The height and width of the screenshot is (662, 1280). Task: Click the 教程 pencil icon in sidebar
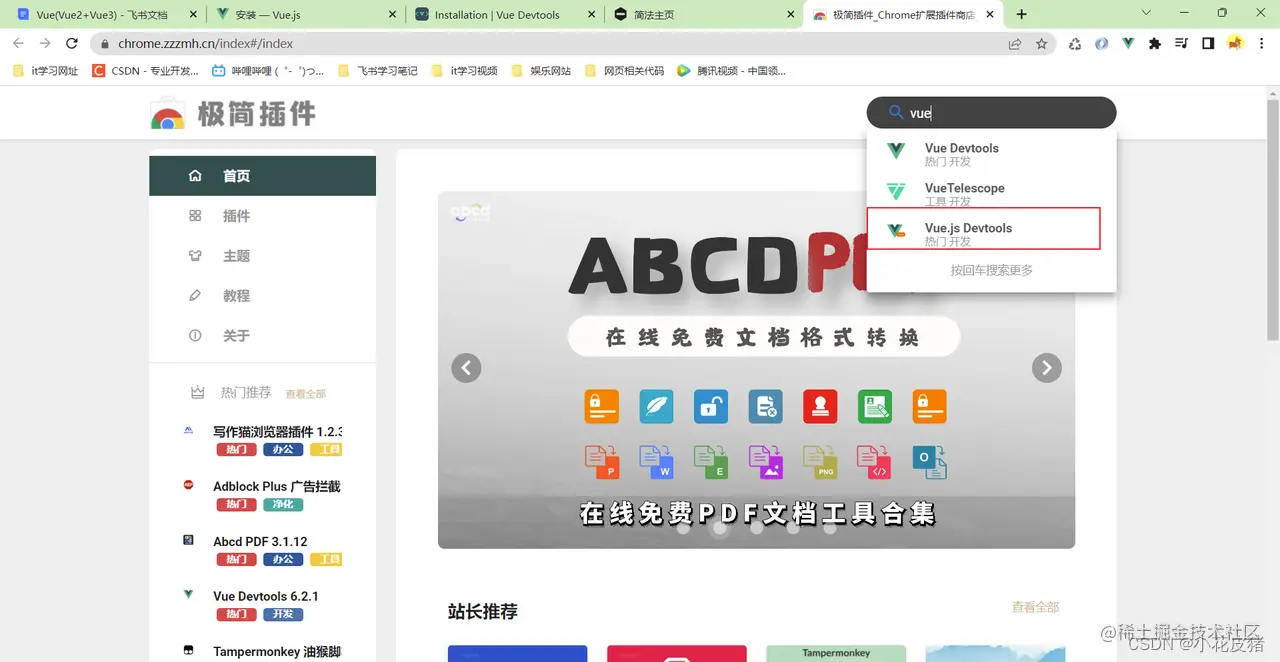point(195,295)
